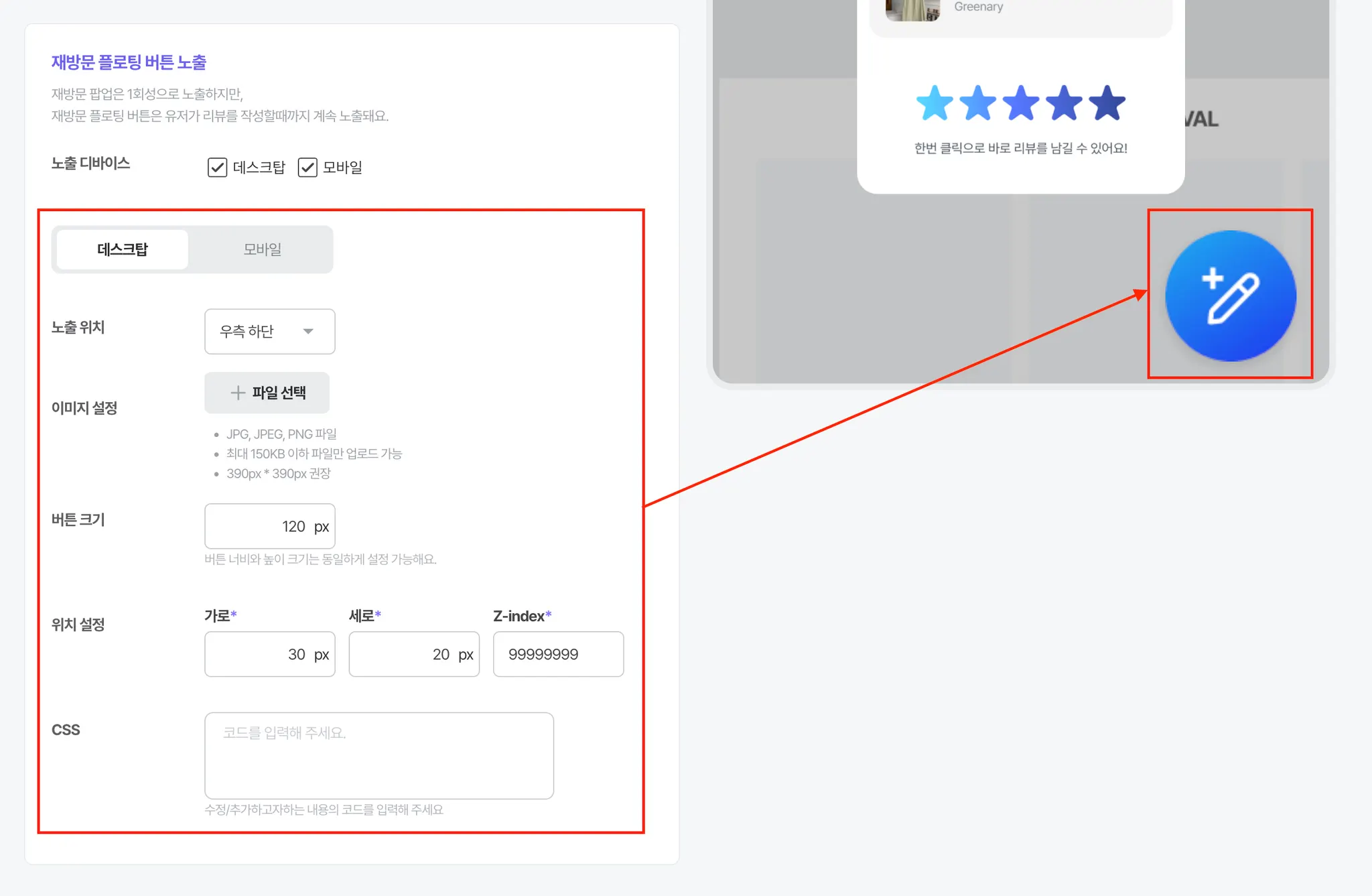Click the third star in rating
The width and height of the screenshot is (1372, 896).
[1021, 103]
